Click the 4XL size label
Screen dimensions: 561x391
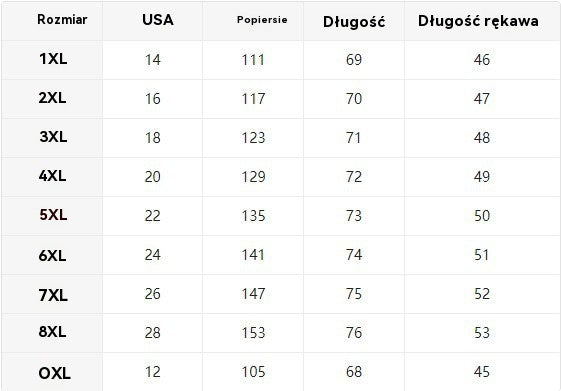[x=53, y=176]
